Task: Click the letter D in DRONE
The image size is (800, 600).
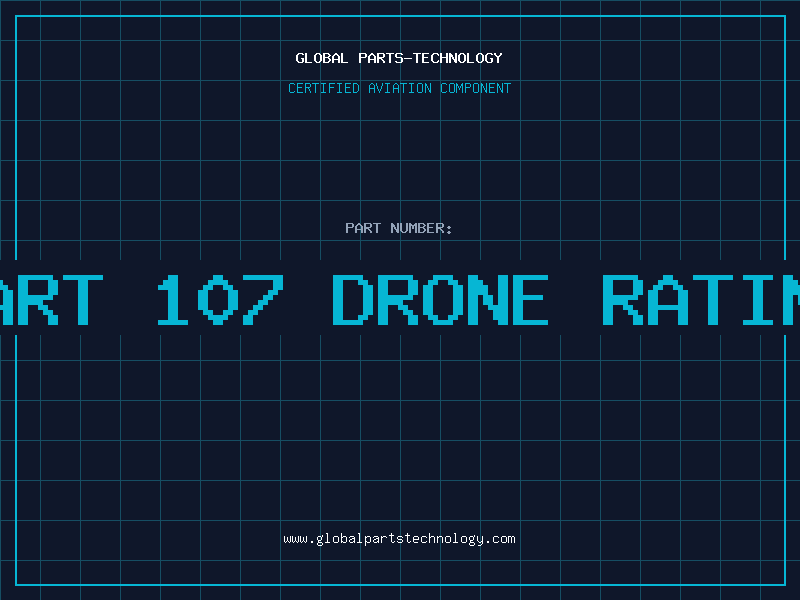Action: point(350,299)
